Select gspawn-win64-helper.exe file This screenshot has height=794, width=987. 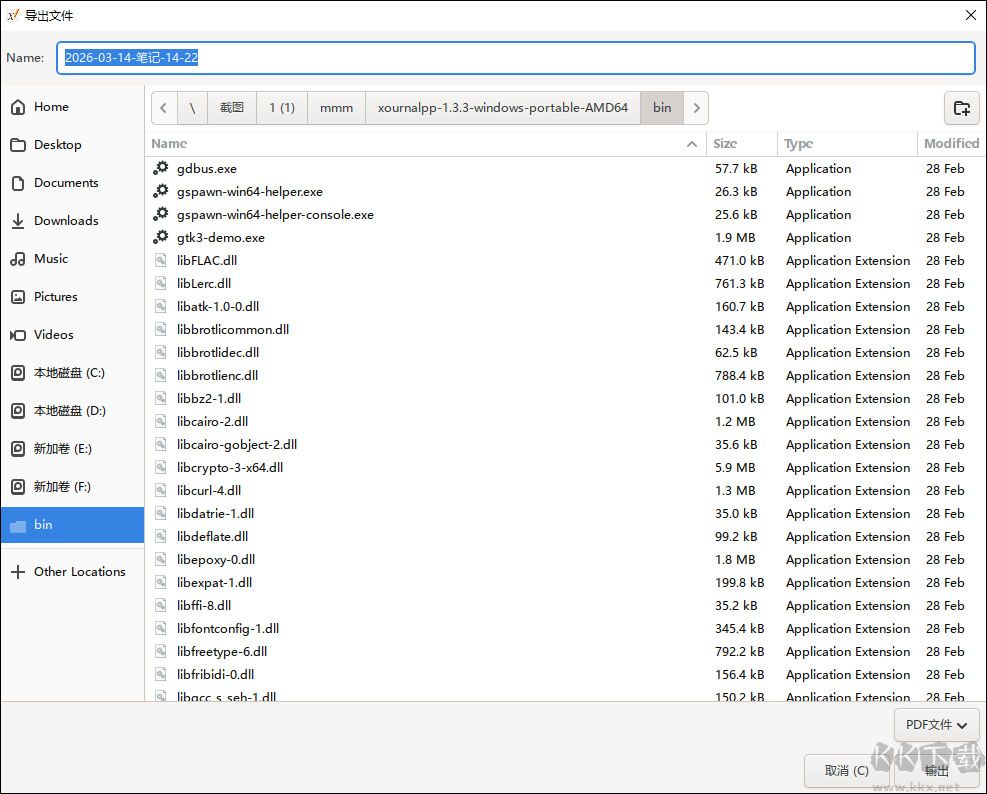click(565, 191)
